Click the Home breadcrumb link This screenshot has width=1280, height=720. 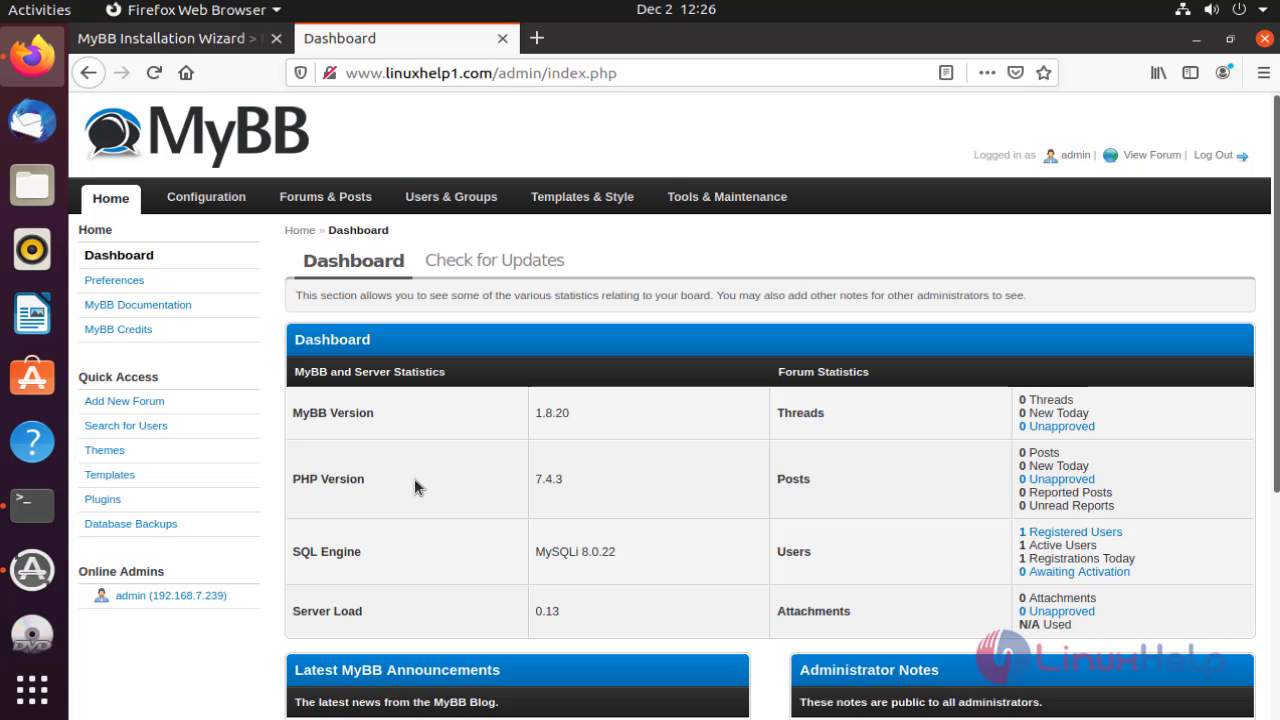[300, 230]
